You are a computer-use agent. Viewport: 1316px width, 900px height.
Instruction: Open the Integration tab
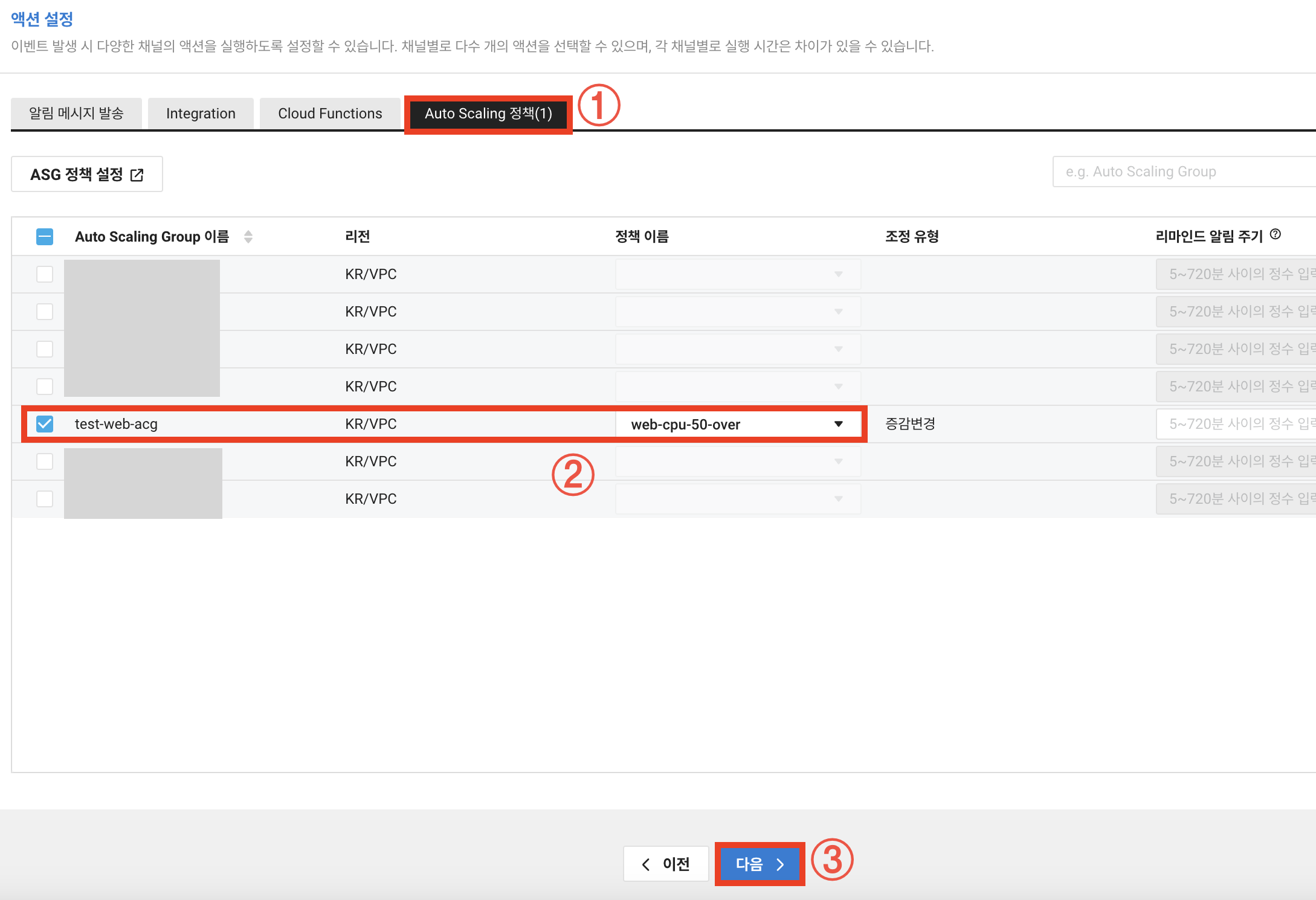point(201,114)
